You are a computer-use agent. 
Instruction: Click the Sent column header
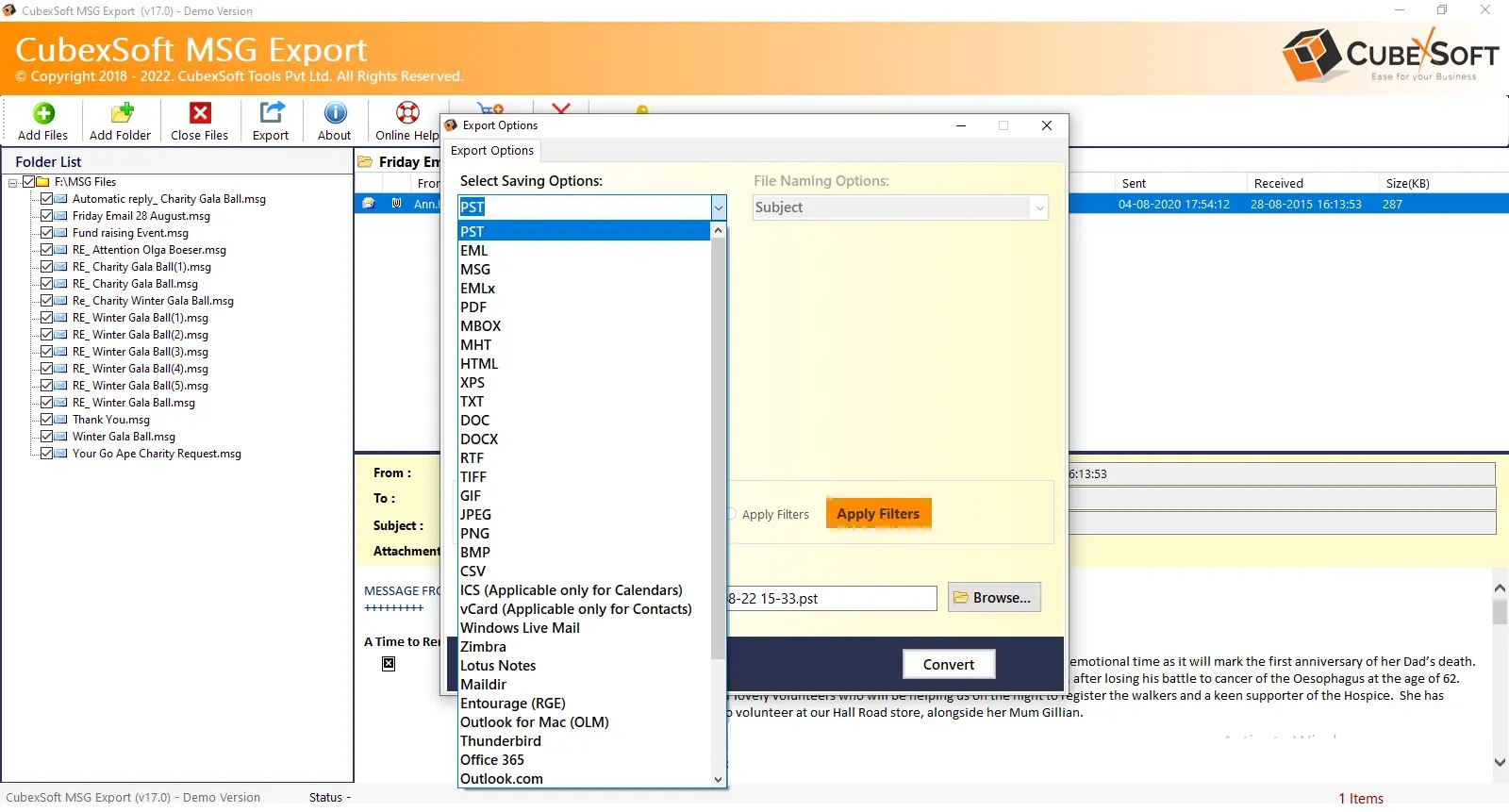click(1180, 184)
